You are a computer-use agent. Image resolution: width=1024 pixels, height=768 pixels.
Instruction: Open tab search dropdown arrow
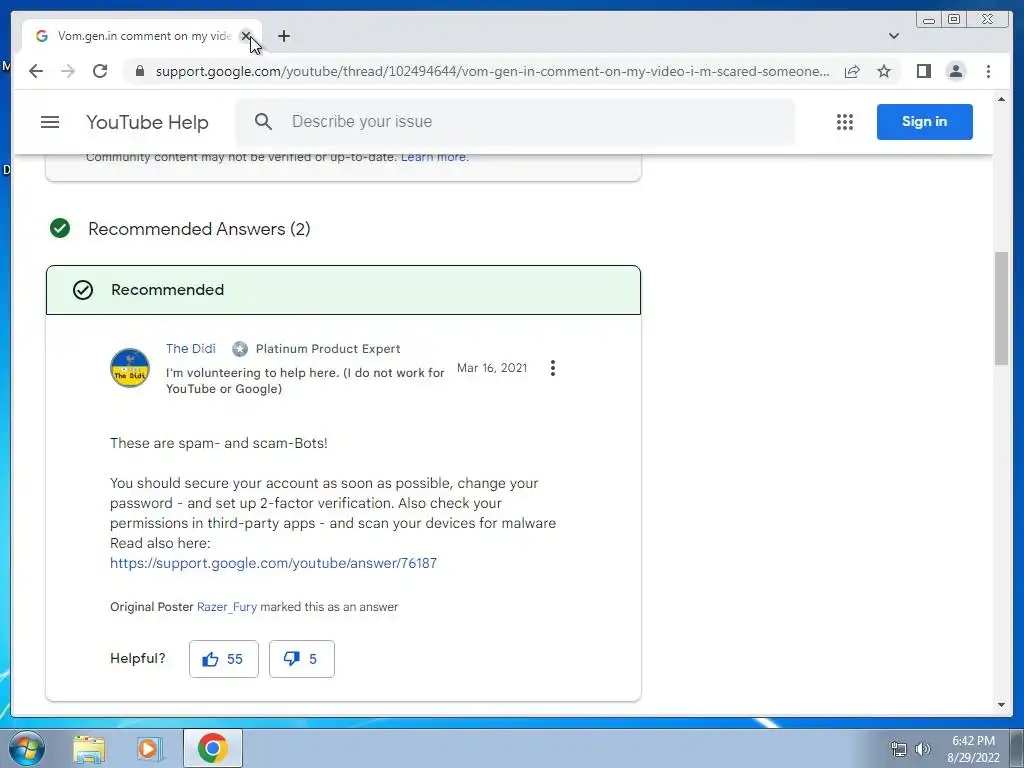[x=893, y=36]
